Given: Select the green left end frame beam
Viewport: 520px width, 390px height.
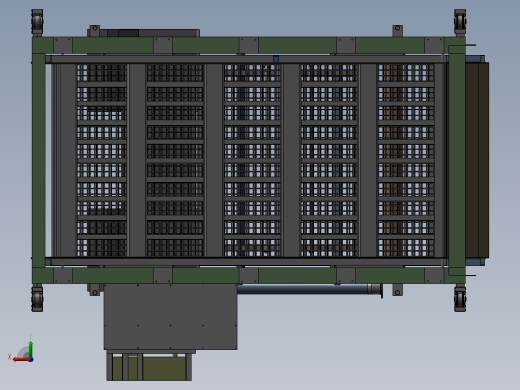Looking at the screenshot, I should [39, 160].
